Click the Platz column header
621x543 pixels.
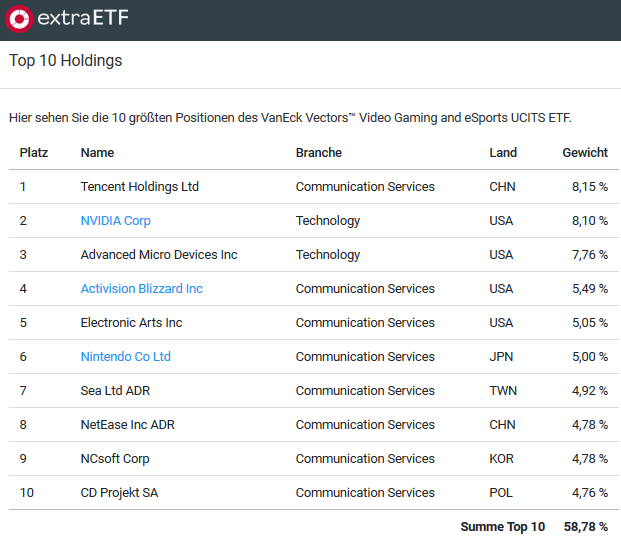(x=34, y=152)
